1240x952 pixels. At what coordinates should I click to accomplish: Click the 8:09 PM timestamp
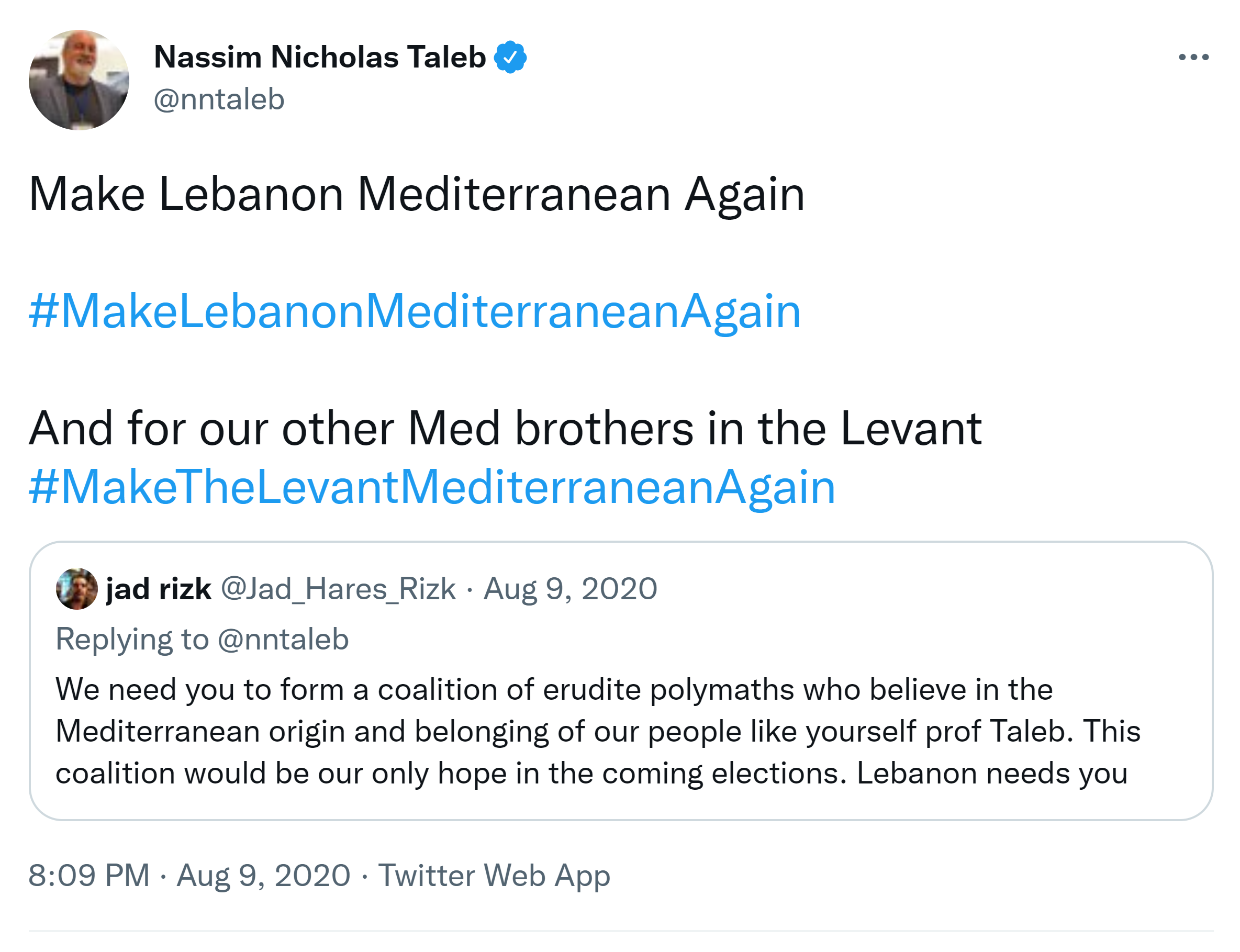(89, 876)
